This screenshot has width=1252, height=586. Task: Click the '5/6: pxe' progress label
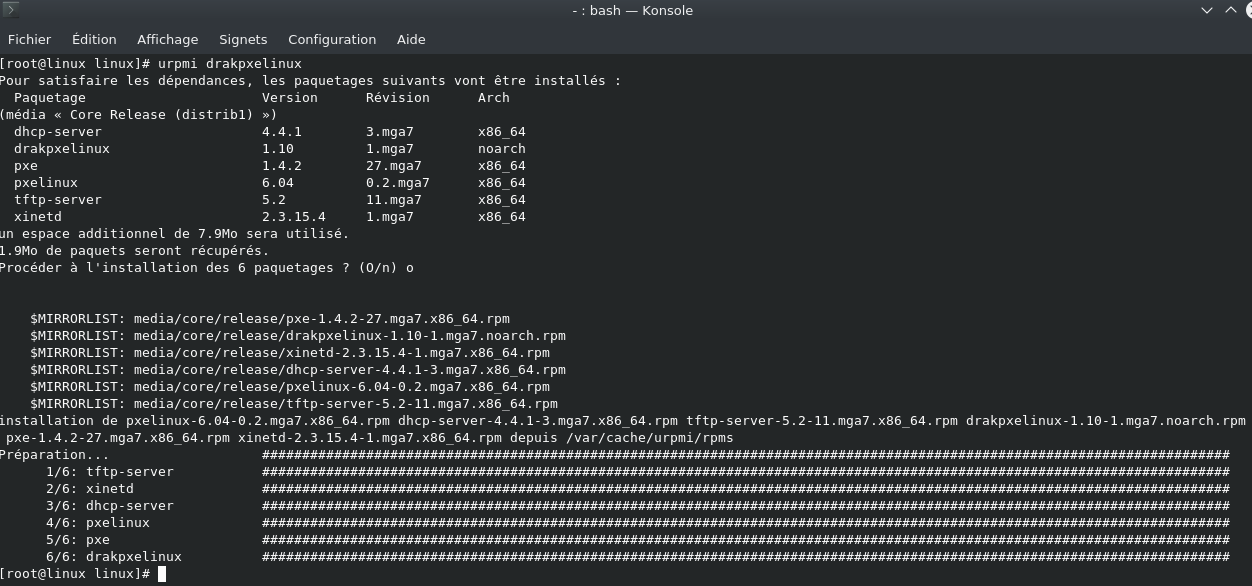point(77,539)
